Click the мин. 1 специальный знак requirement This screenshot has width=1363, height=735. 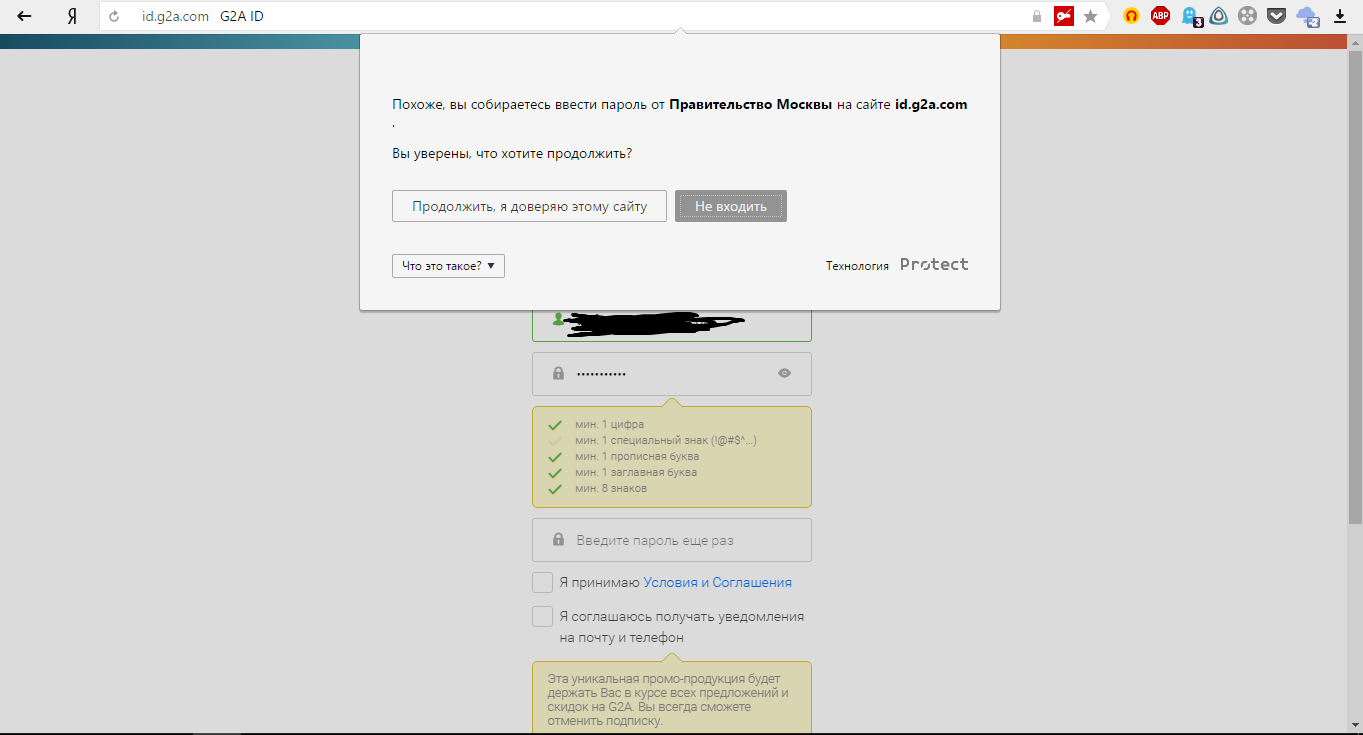[x=665, y=440]
